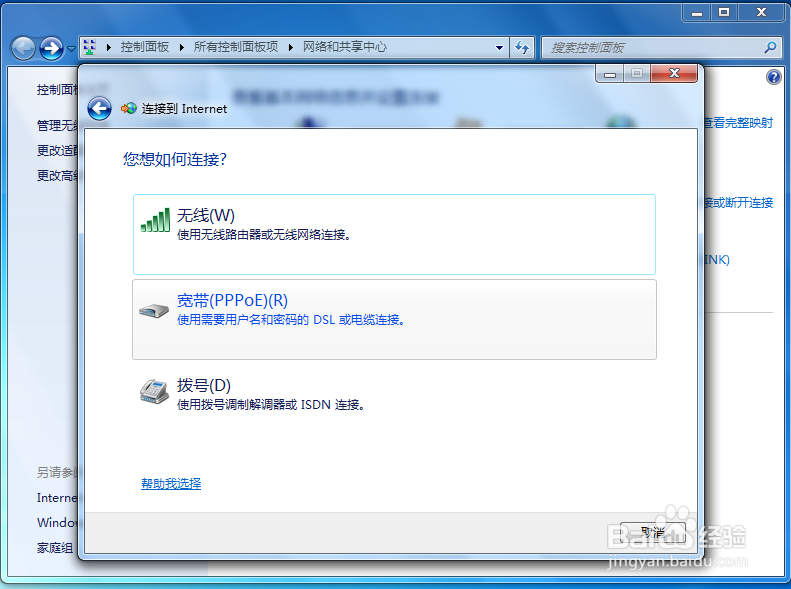The image size is (791, 589).
Task: Click the Control Panel forward navigation arrow
Action: pos(51,49)
